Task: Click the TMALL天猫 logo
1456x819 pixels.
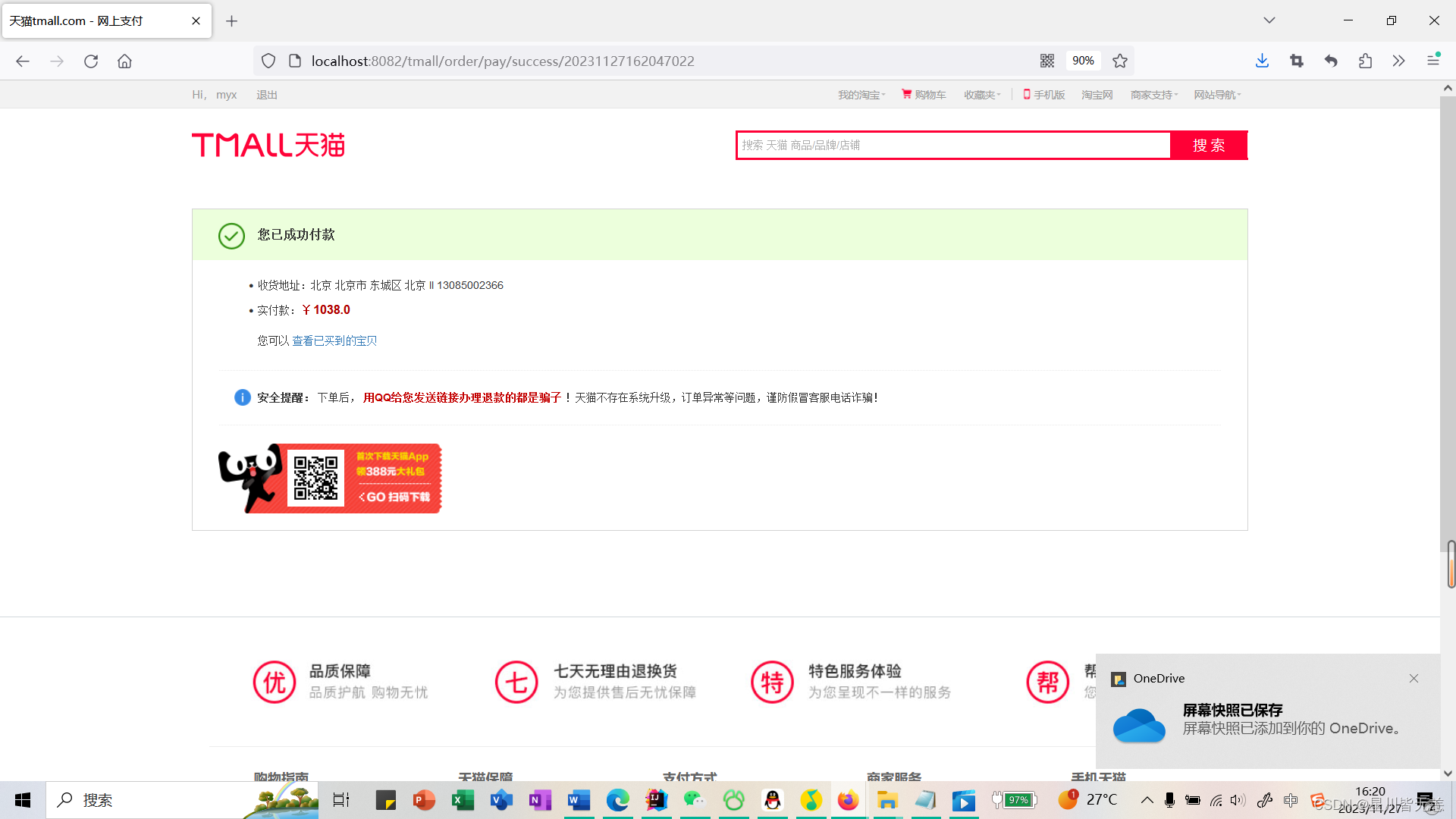Action: coord(268,145)
